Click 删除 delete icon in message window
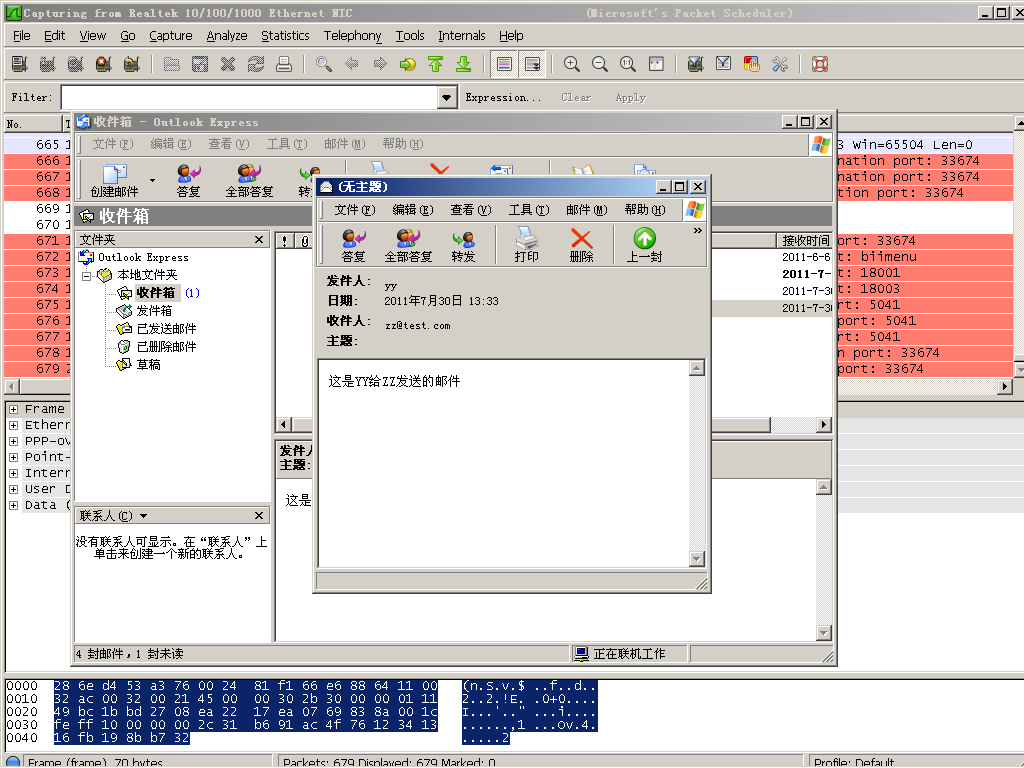 click(581, 245)
